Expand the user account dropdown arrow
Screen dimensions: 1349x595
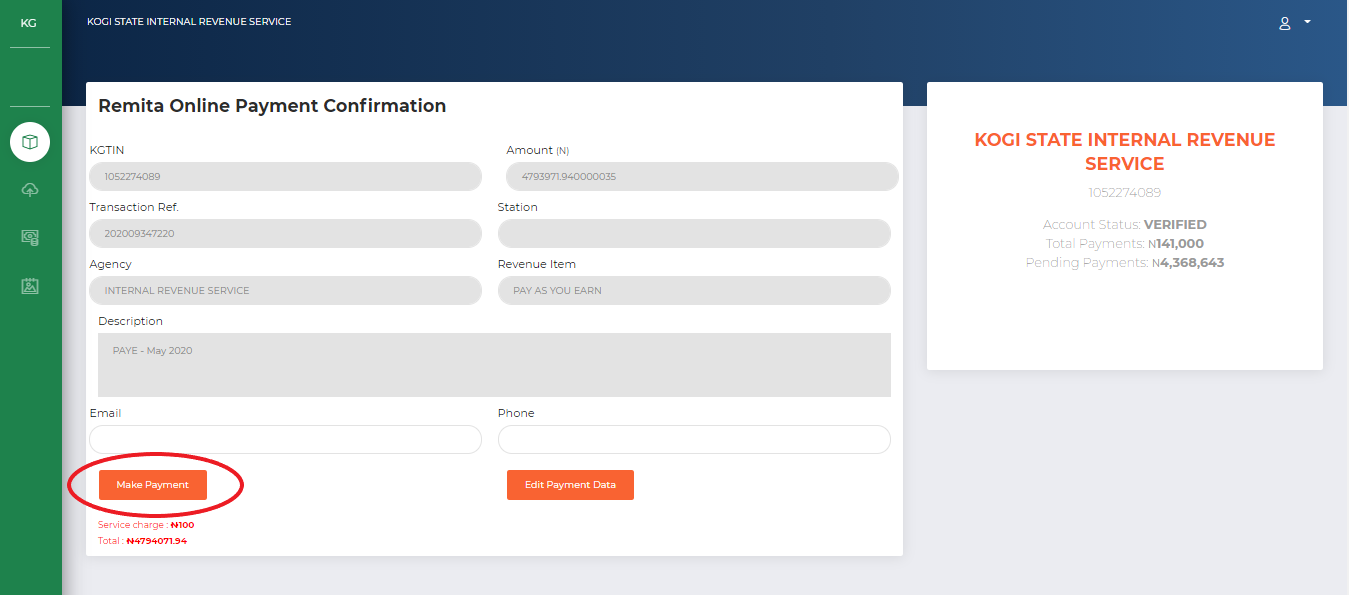pyautogui.click(x=1307, y=22)
